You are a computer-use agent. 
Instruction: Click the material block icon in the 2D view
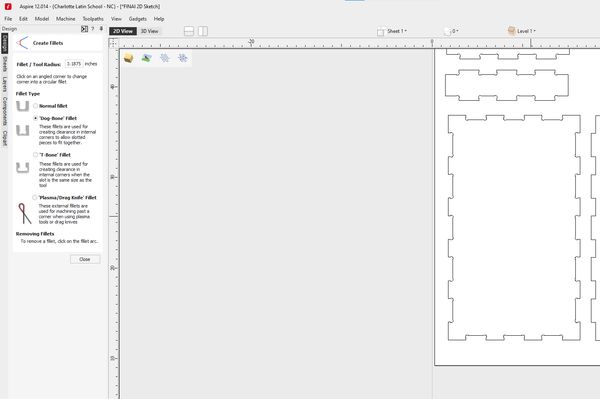pos(129,58)
